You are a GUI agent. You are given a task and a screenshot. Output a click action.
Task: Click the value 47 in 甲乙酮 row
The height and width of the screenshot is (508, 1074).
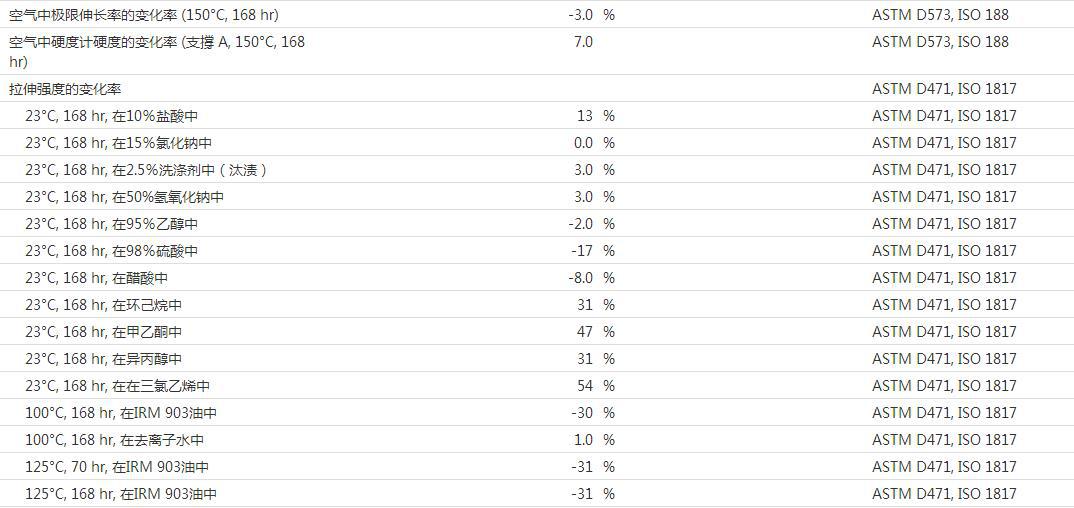tap(584, 332)
